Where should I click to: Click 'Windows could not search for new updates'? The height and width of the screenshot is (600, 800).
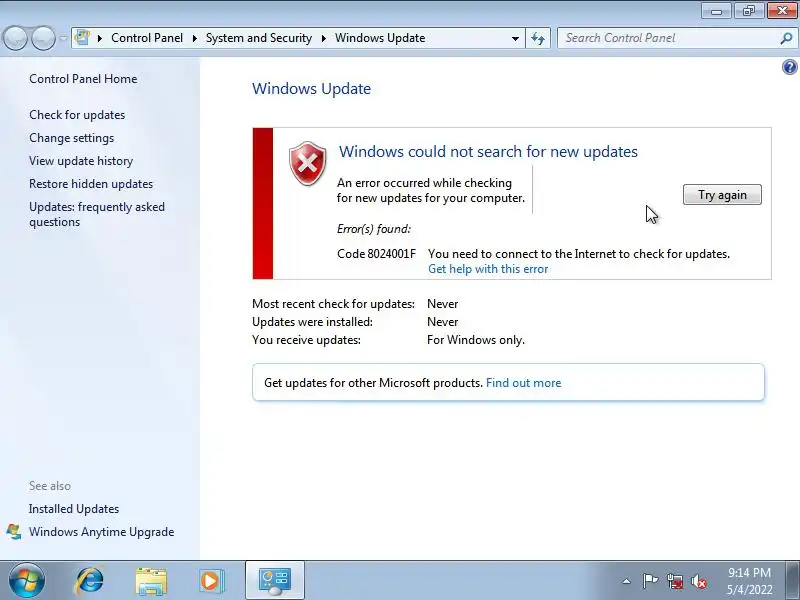pyautogui.click(x=488, y=152)
